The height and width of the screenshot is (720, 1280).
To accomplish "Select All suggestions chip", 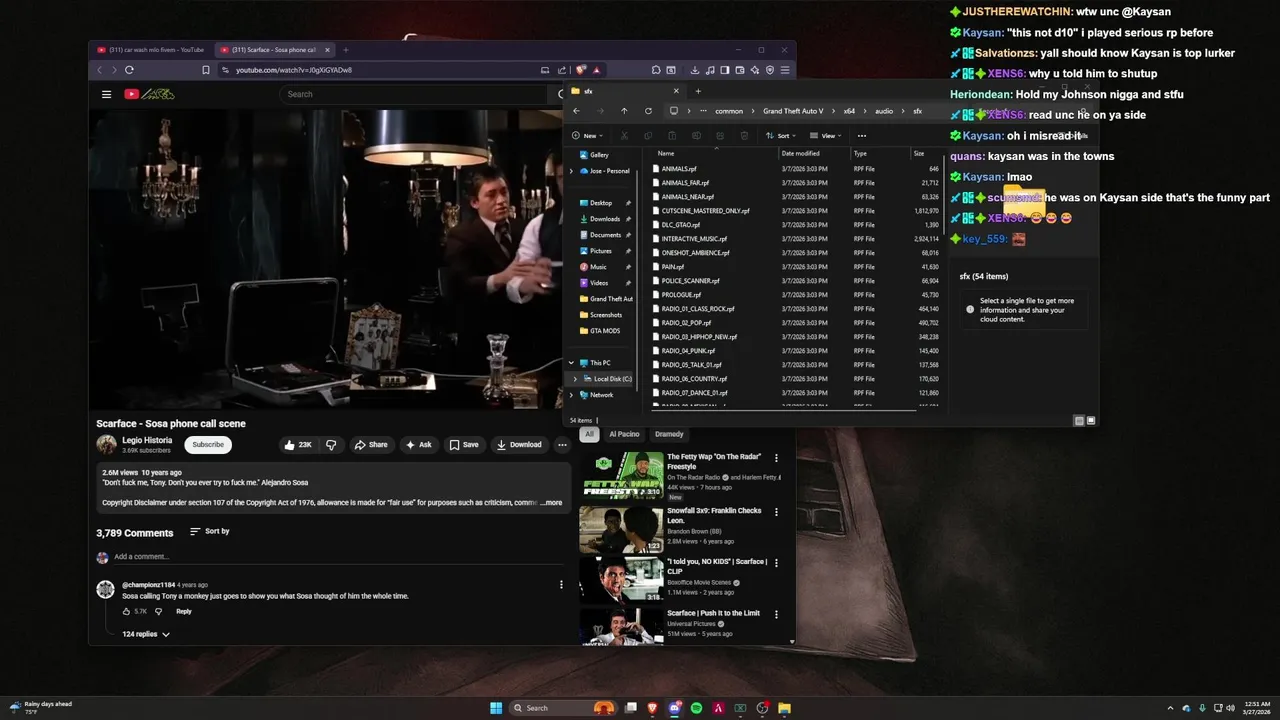I will click(590, 434).
